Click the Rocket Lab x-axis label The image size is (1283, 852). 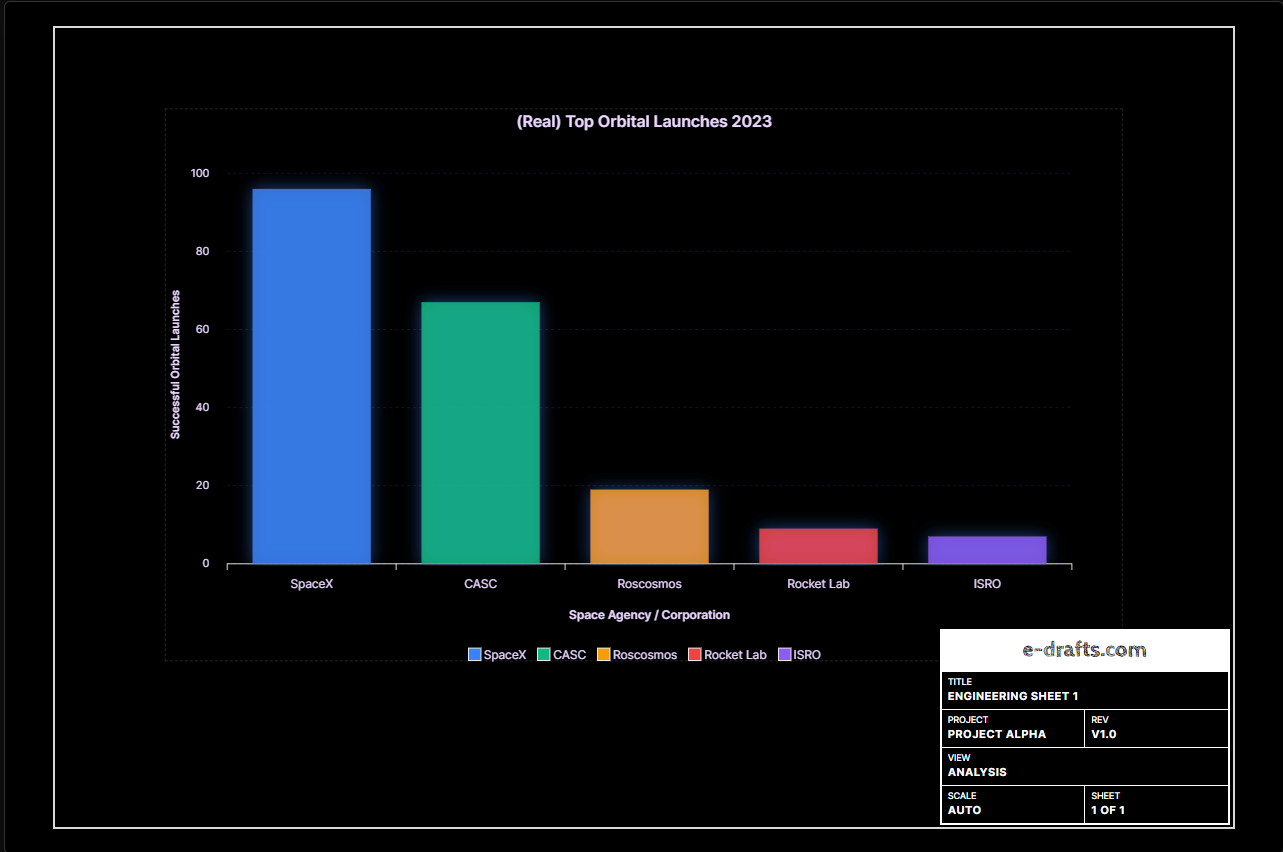pyautogui.click(x=818, y=584)
